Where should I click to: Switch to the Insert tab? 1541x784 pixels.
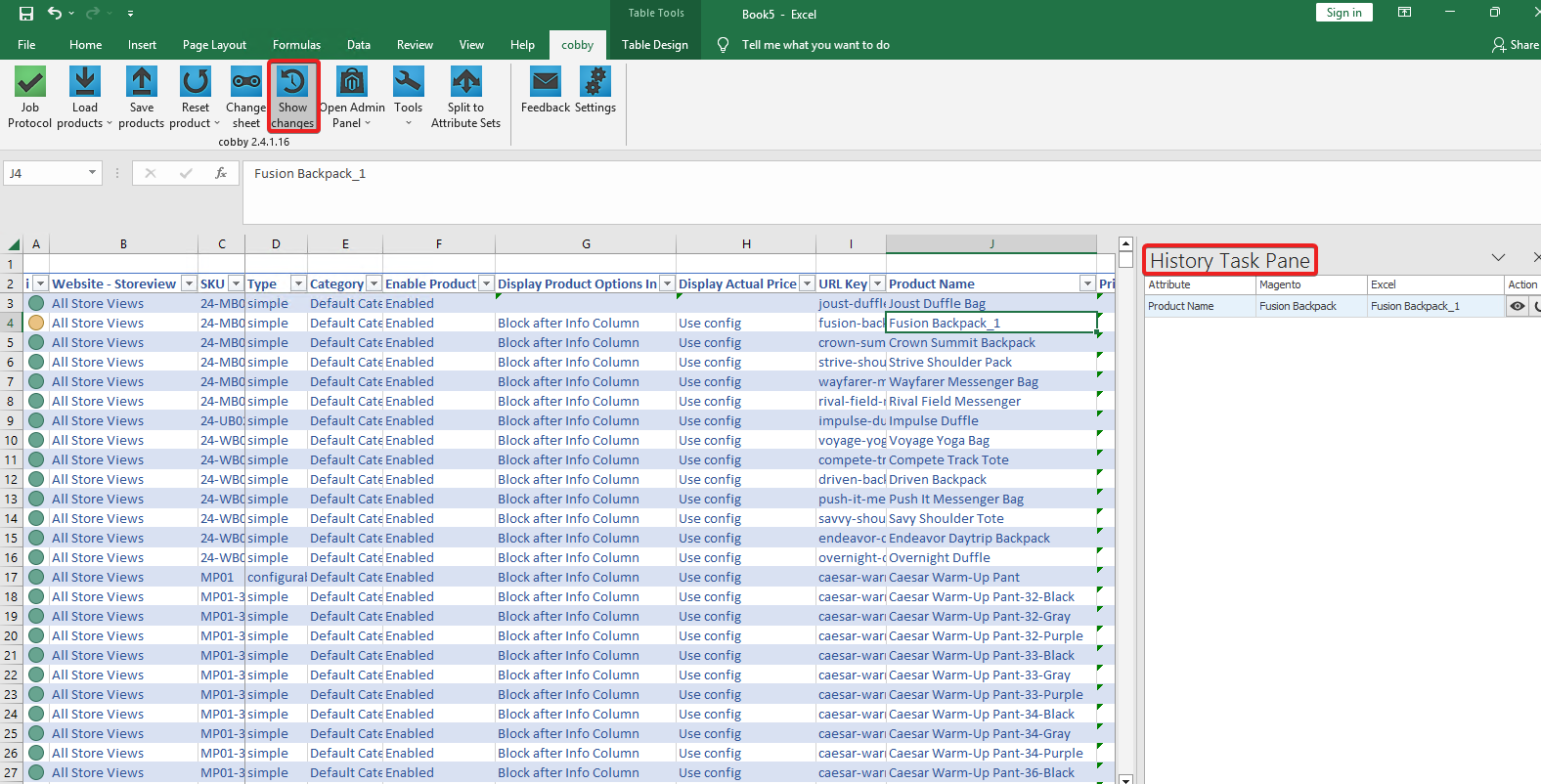pyautogui.click(x=142, y=45)
